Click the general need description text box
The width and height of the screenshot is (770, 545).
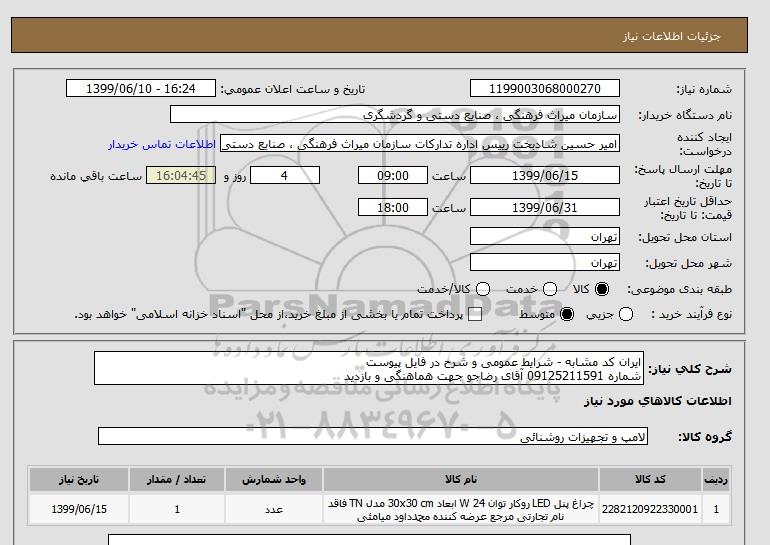(x=369, y=368)
